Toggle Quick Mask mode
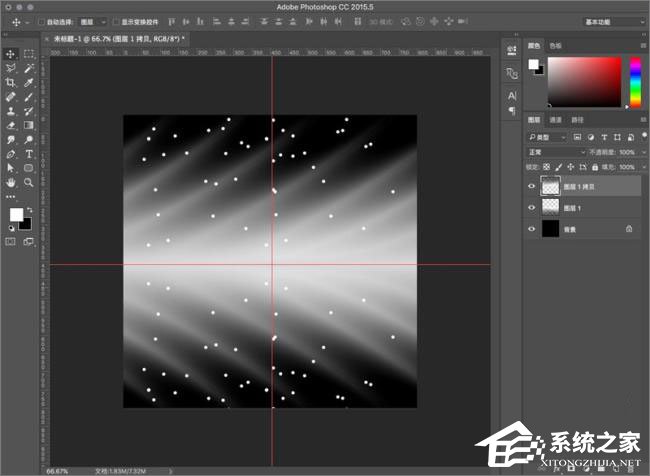This screenshot has height=476, width=650. (x=10, y=241)
